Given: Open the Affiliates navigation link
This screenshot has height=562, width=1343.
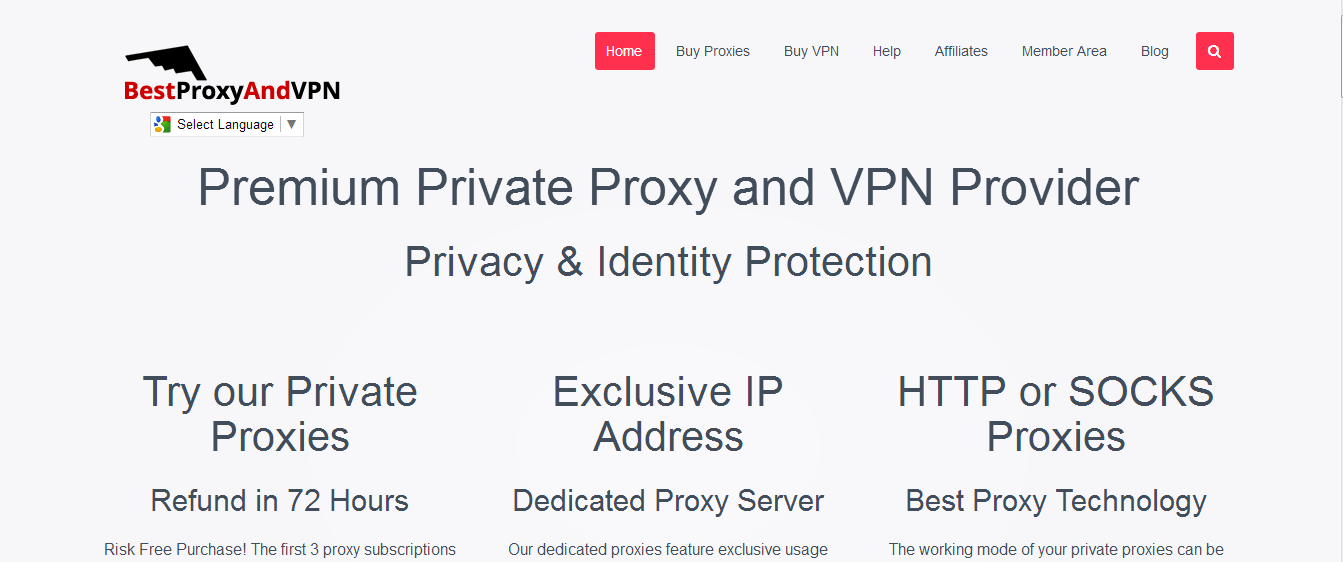Looking at the screenshot, I should pyautogui.click(x=961, y=51).
